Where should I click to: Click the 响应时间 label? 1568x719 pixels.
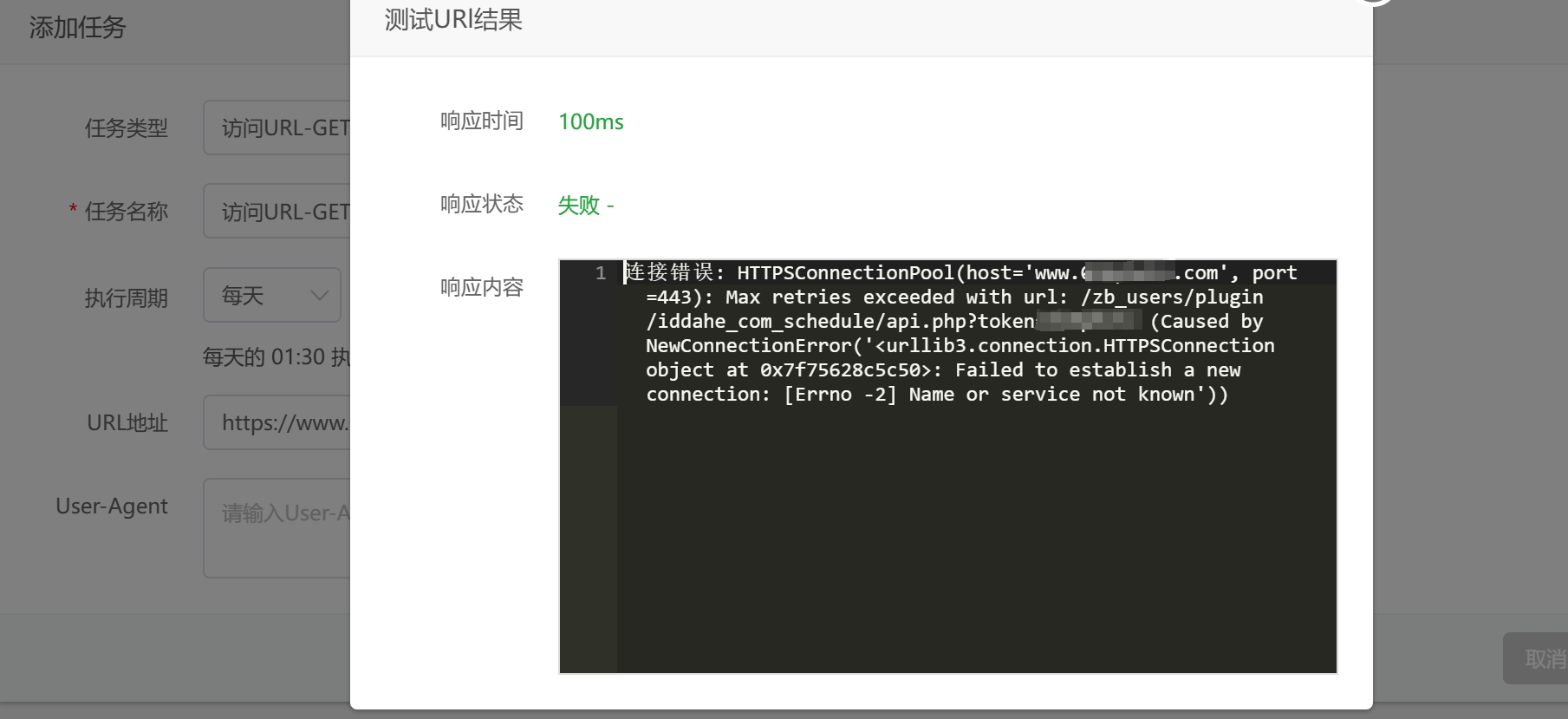[x=482, y=121]
